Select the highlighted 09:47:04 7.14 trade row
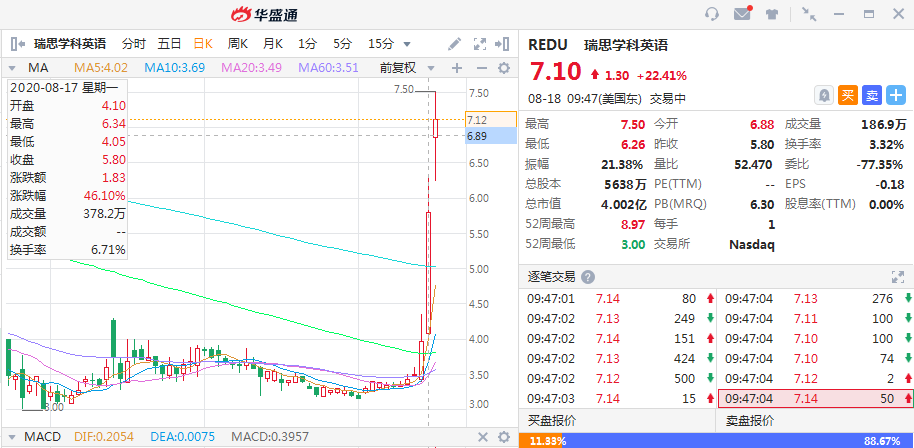The height and width of the screenshot is (448, 914). (815, 399)
